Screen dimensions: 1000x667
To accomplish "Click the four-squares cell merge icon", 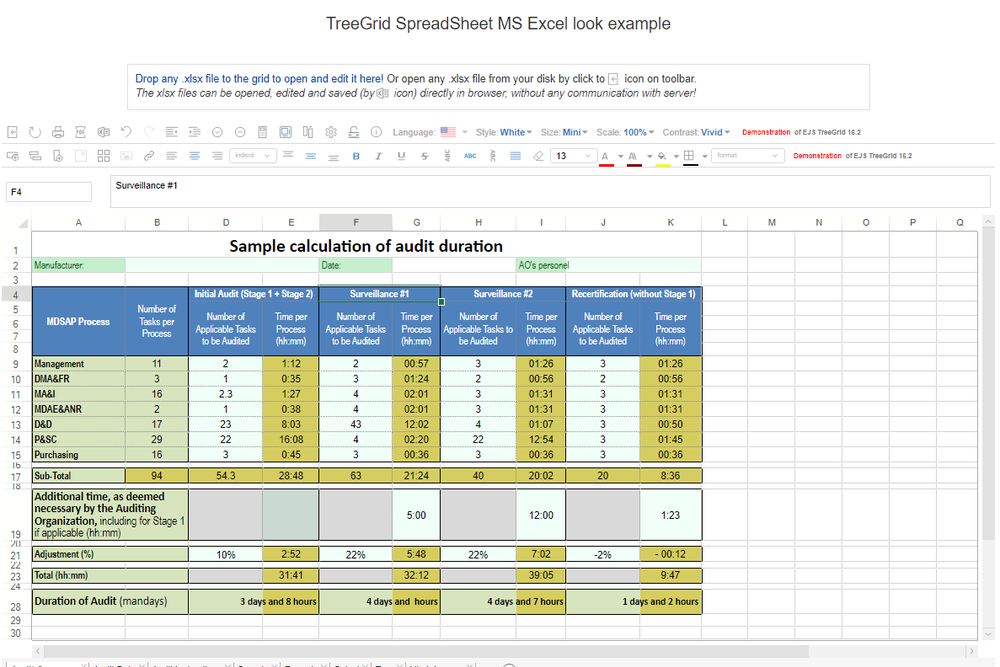I will (x=103, y=156).
